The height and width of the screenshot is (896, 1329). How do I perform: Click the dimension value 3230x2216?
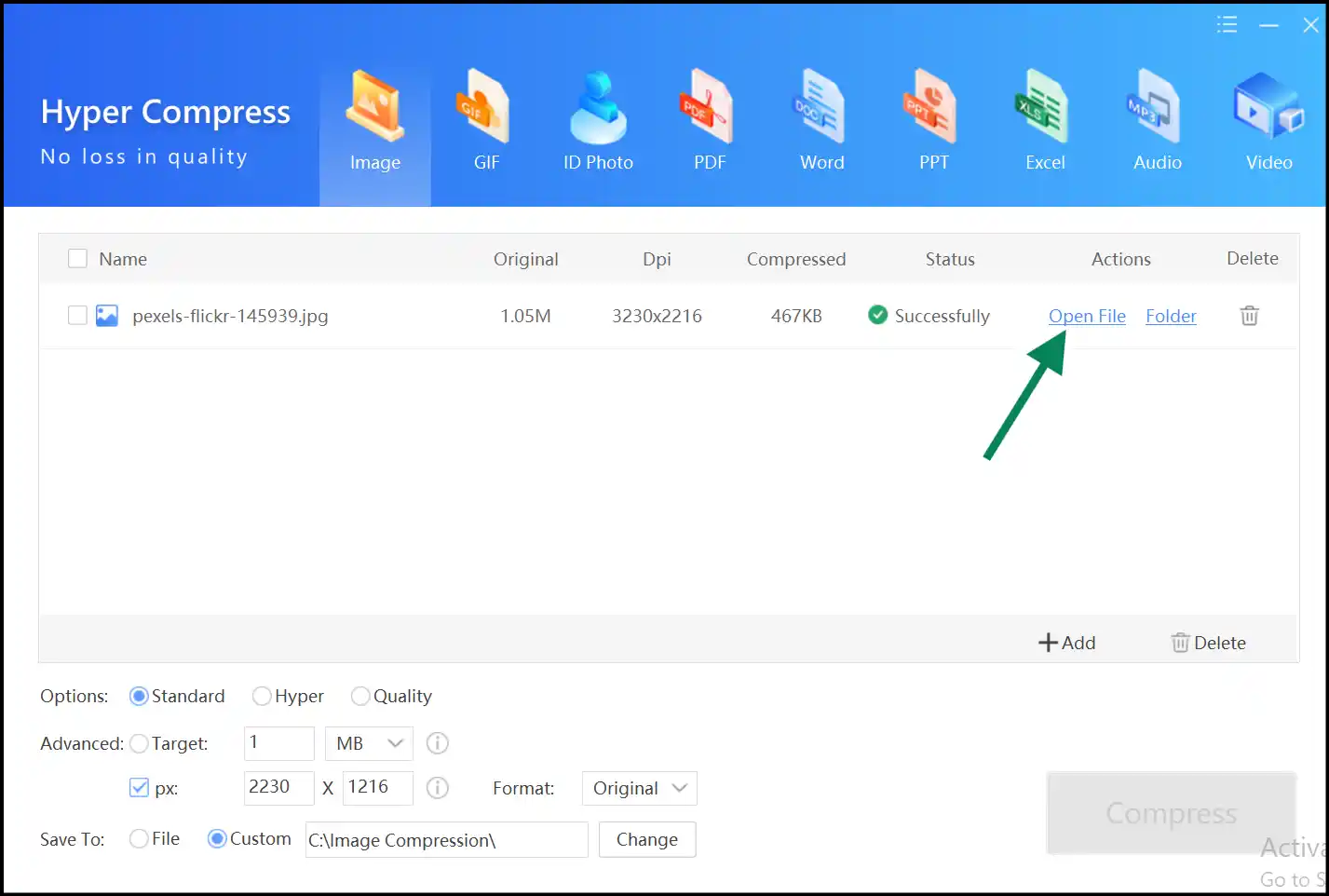pos(657,316)
